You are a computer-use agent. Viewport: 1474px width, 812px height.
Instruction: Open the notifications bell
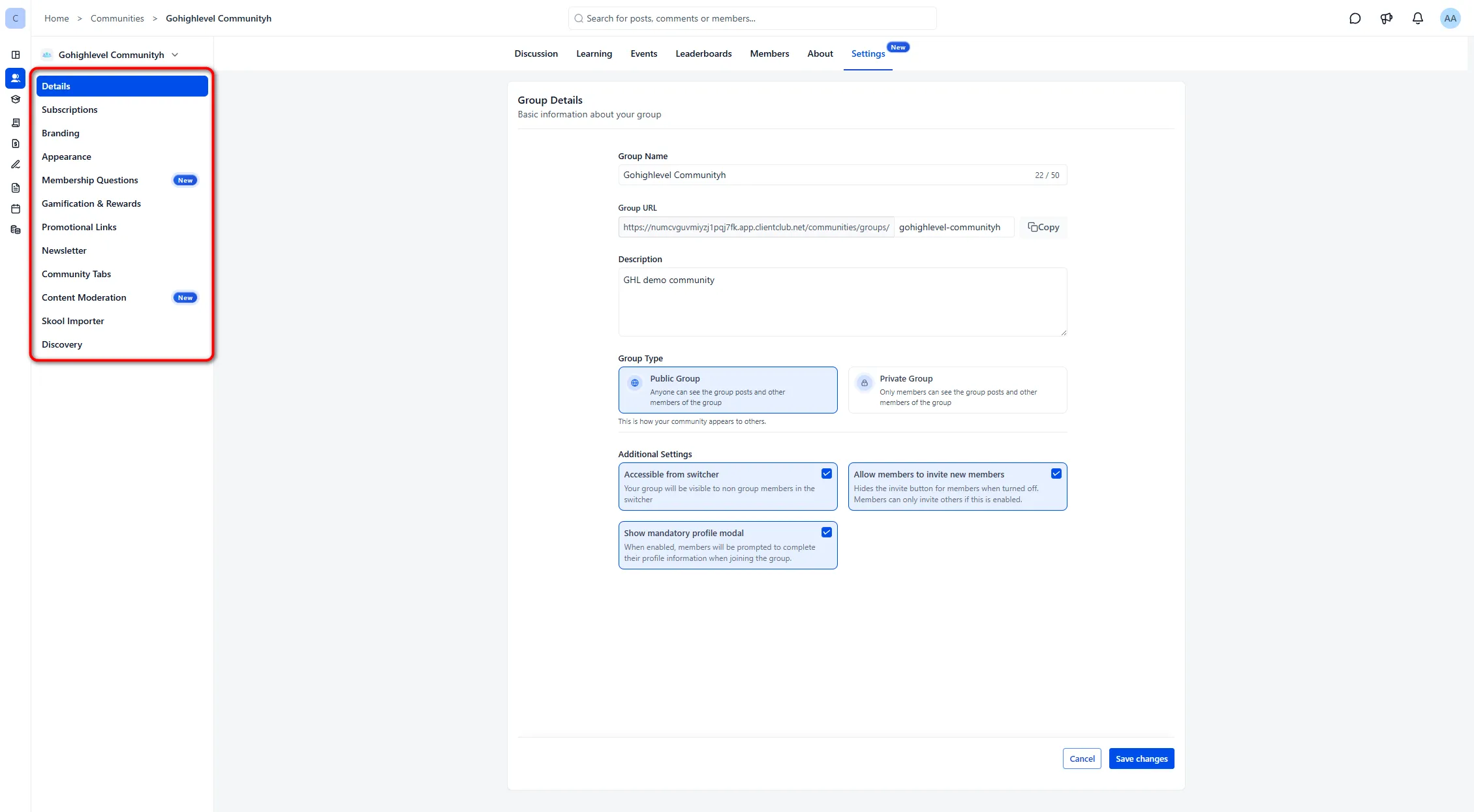(1418, 18)
